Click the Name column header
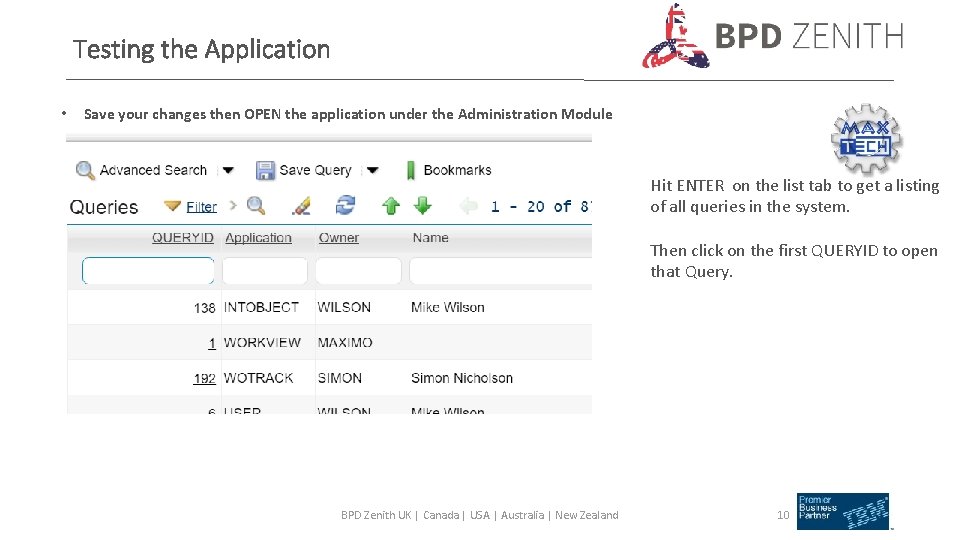Screen dimensions: 960x540 coord(430,238)
